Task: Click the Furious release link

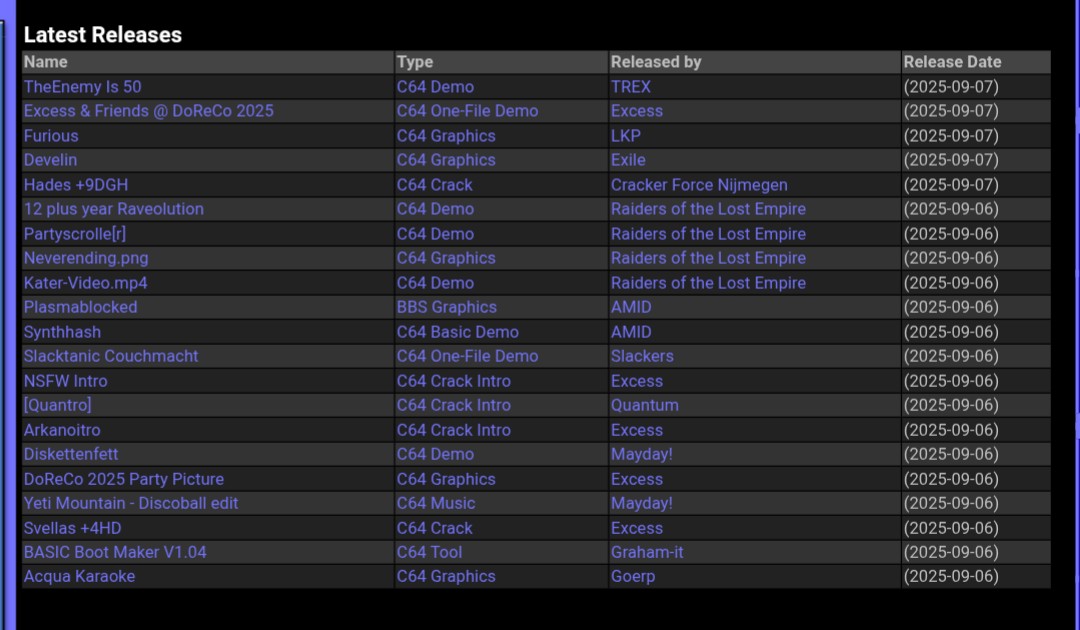Action: (x=51, y=136)
